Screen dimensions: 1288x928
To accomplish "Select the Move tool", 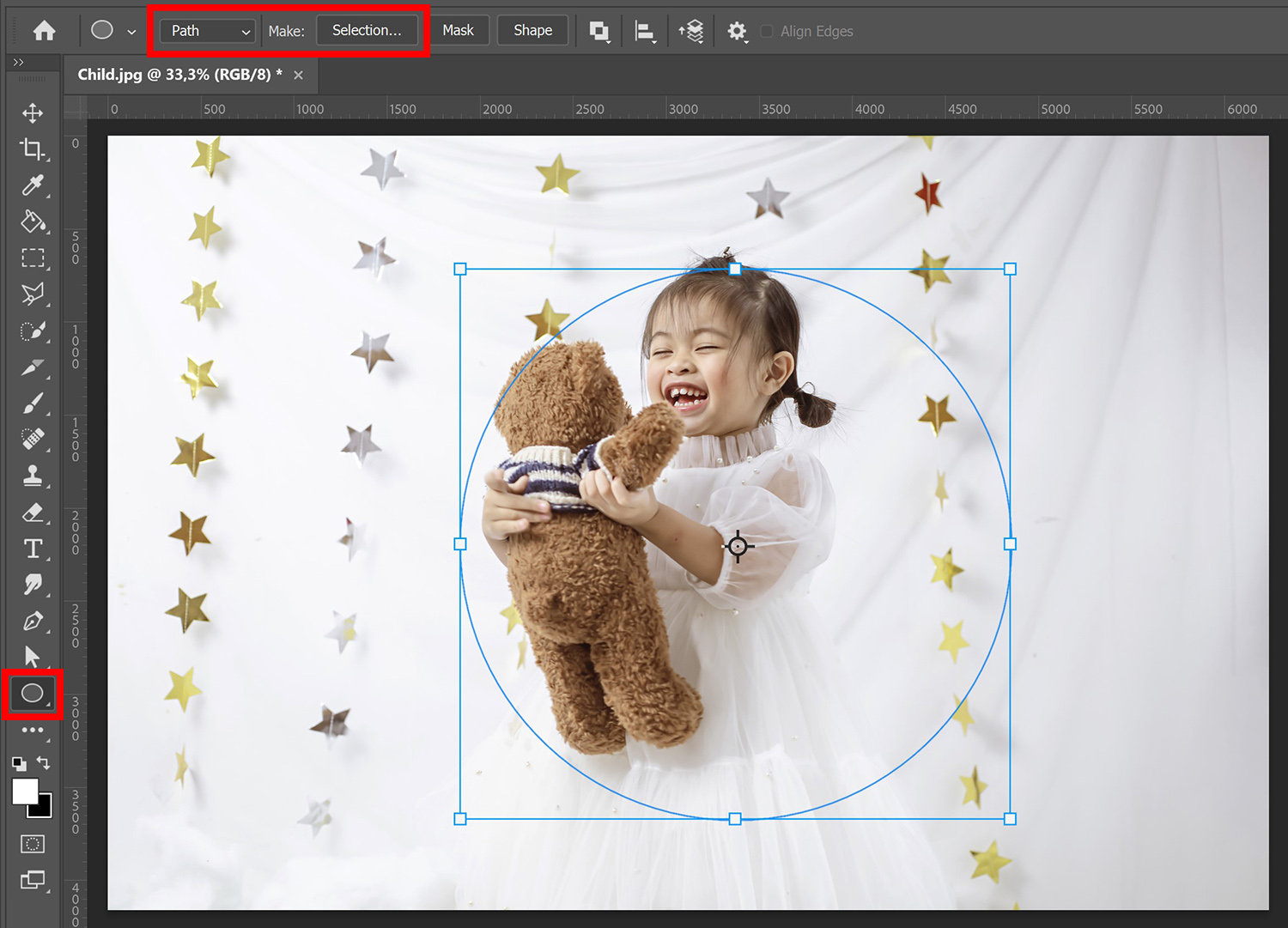I will 33,112.
